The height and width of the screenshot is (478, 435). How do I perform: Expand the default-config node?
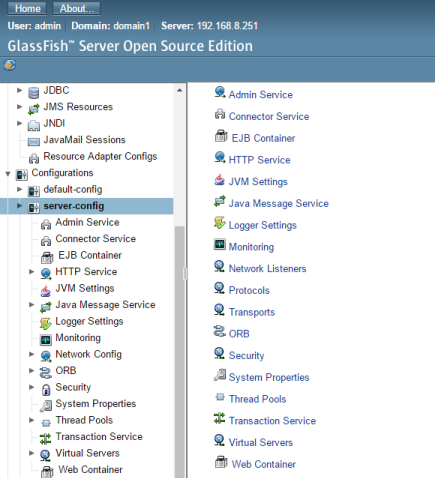point(20,189)
